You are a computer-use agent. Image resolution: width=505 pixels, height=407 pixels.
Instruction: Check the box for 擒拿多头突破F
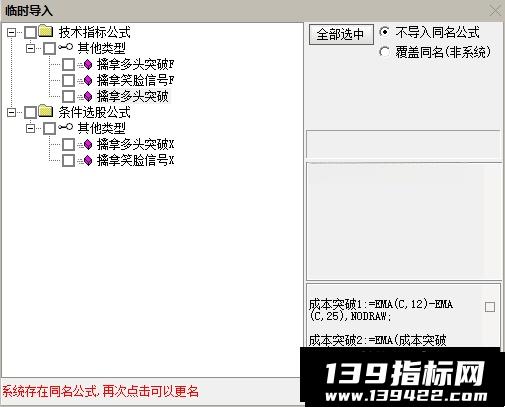68,64
